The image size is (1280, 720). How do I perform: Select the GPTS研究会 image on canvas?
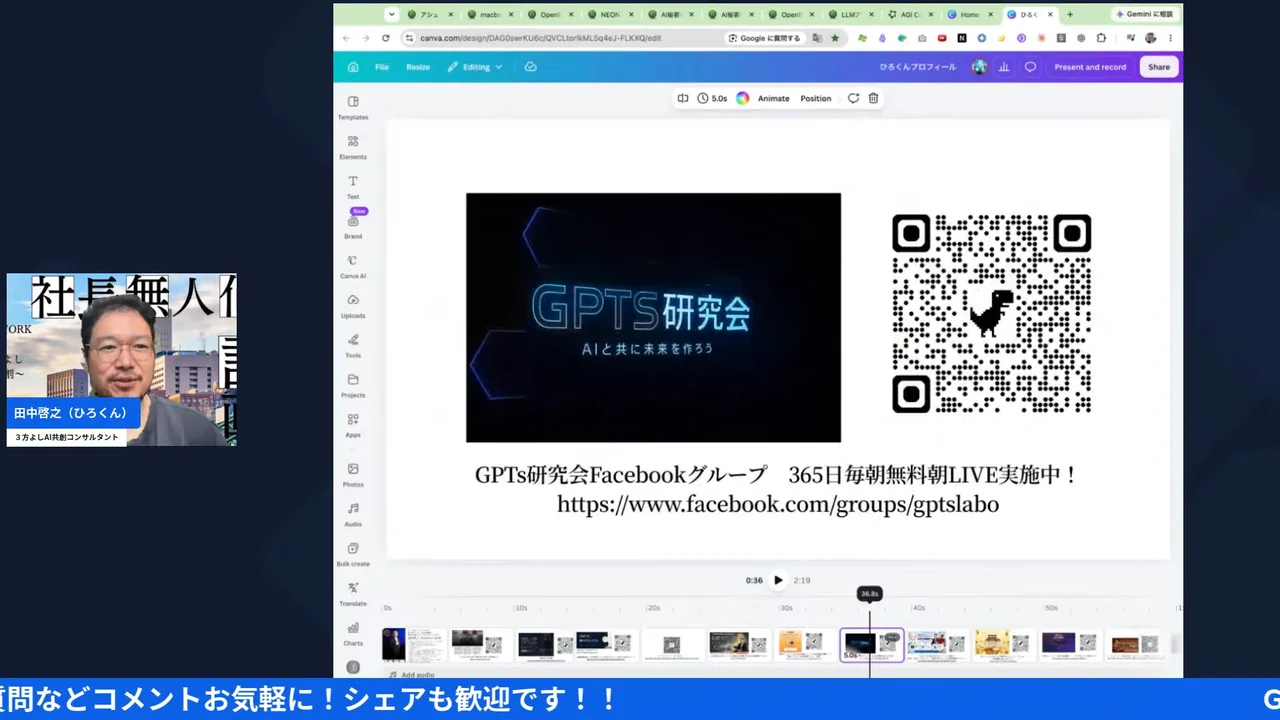(653, 317)
